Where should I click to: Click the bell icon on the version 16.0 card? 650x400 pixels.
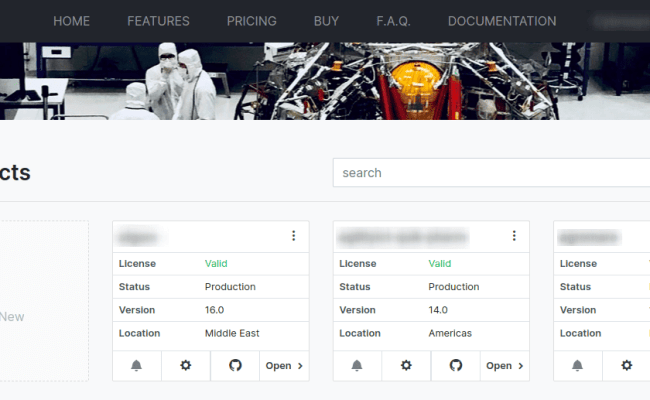click(x=136, y=366)
